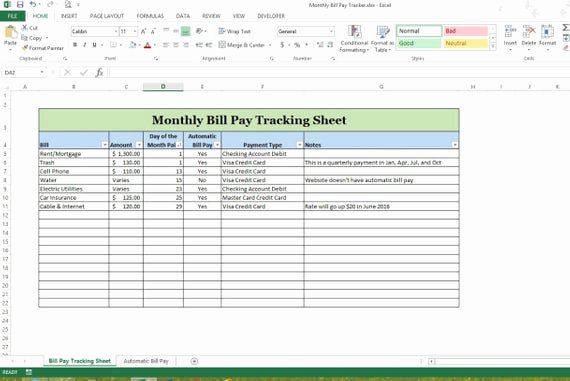Apply the Borders icon
Screen dimensions: 570x381
click(113, 45)
